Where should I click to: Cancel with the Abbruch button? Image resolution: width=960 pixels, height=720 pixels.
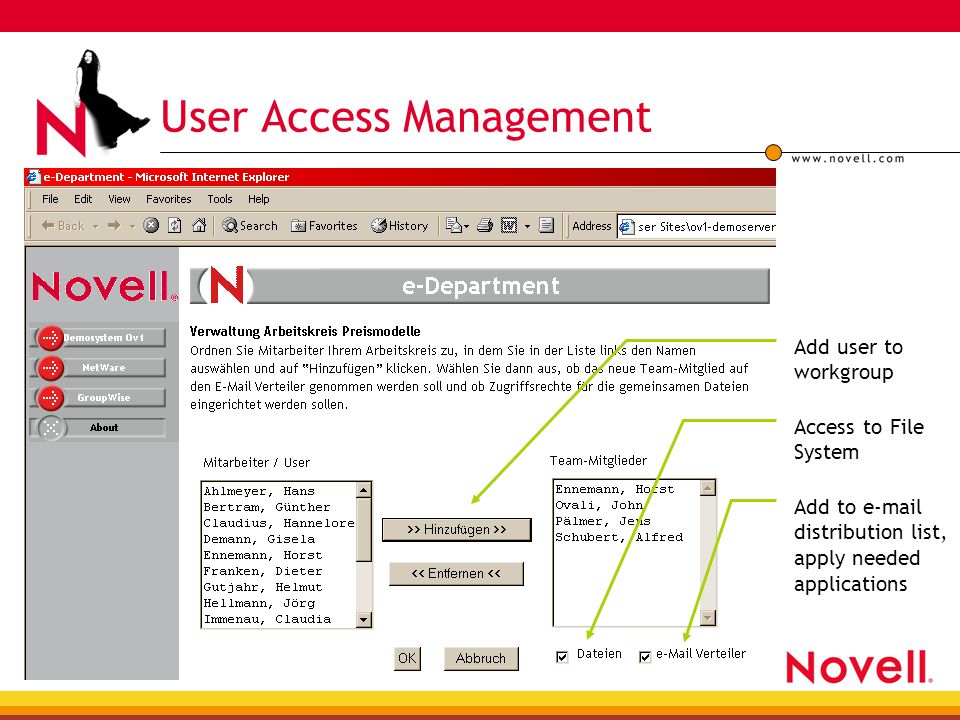pos(481,658)
